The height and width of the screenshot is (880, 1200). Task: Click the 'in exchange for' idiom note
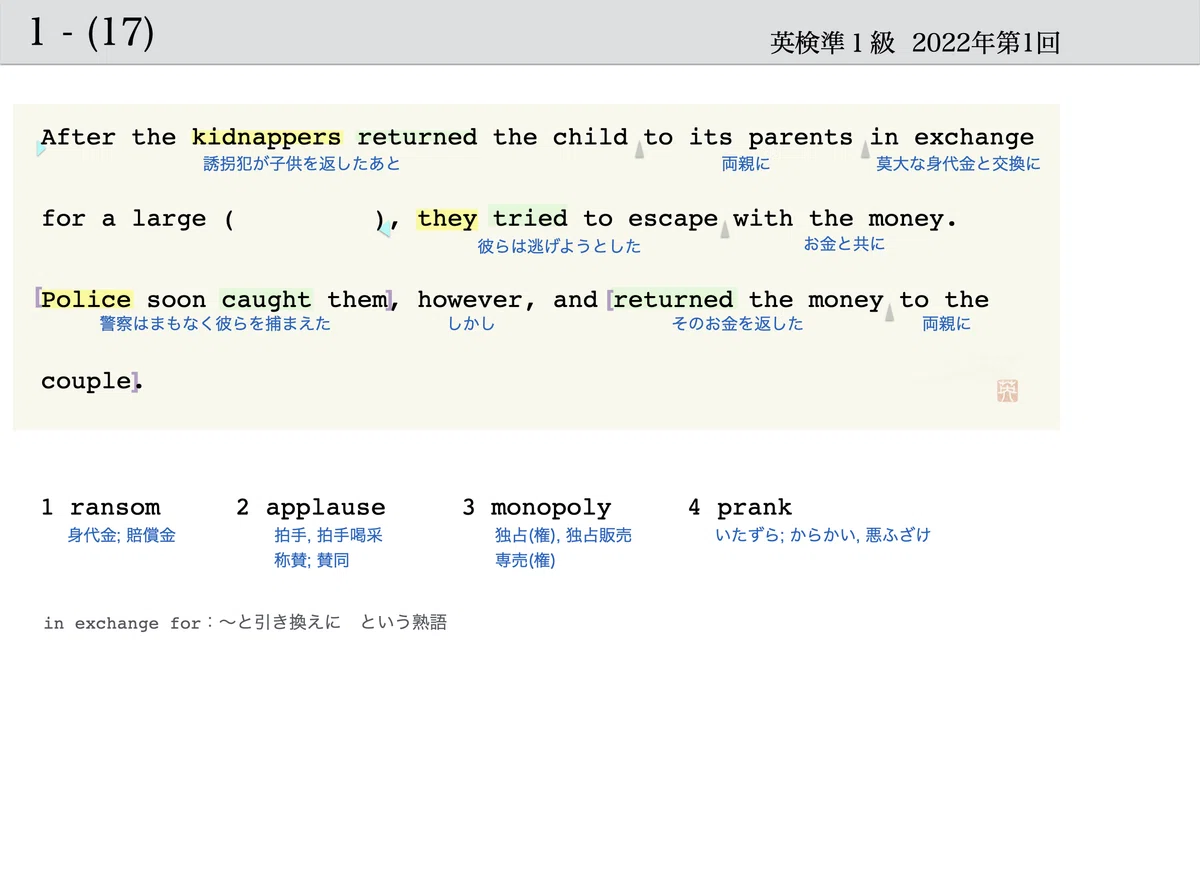point(245,623)
